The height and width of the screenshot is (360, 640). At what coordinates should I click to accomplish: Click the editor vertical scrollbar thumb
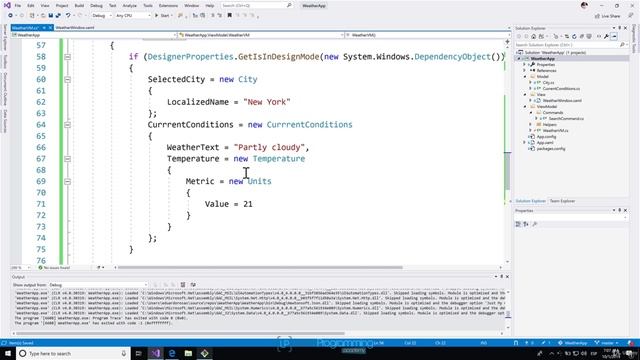(x=507, y=171)
